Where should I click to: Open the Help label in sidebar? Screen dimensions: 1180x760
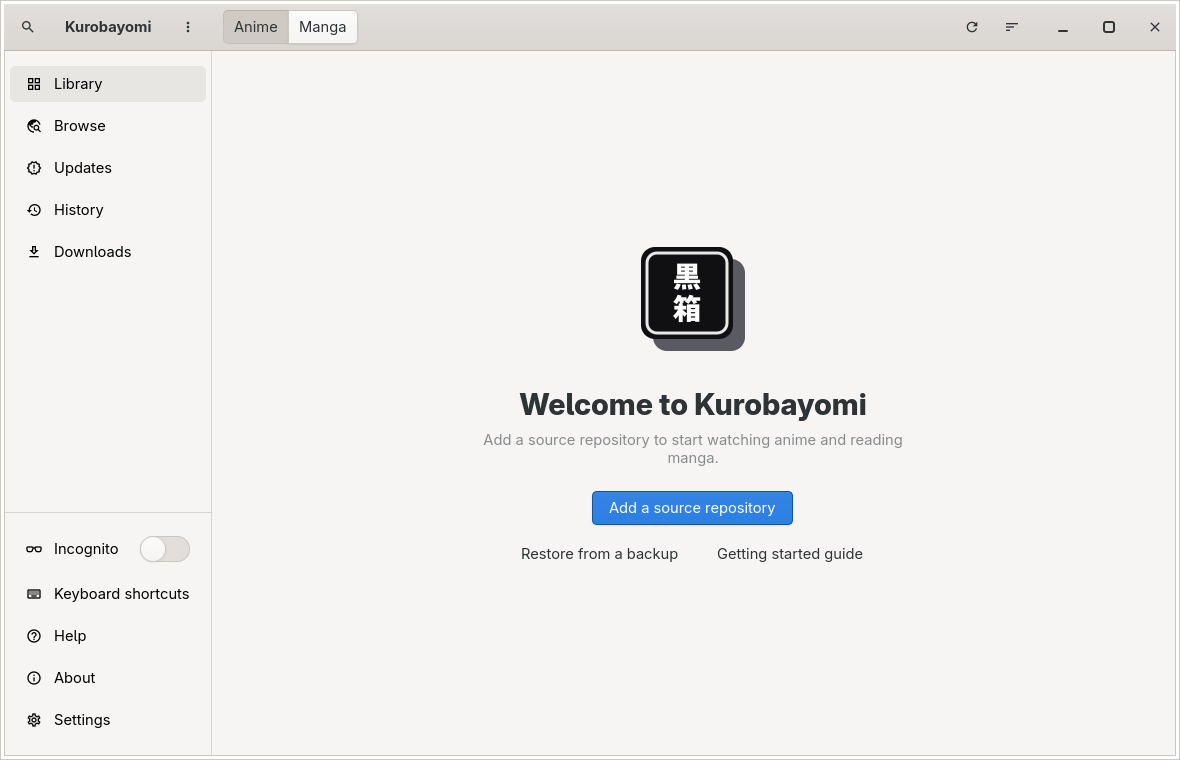[x=70, y=637]
